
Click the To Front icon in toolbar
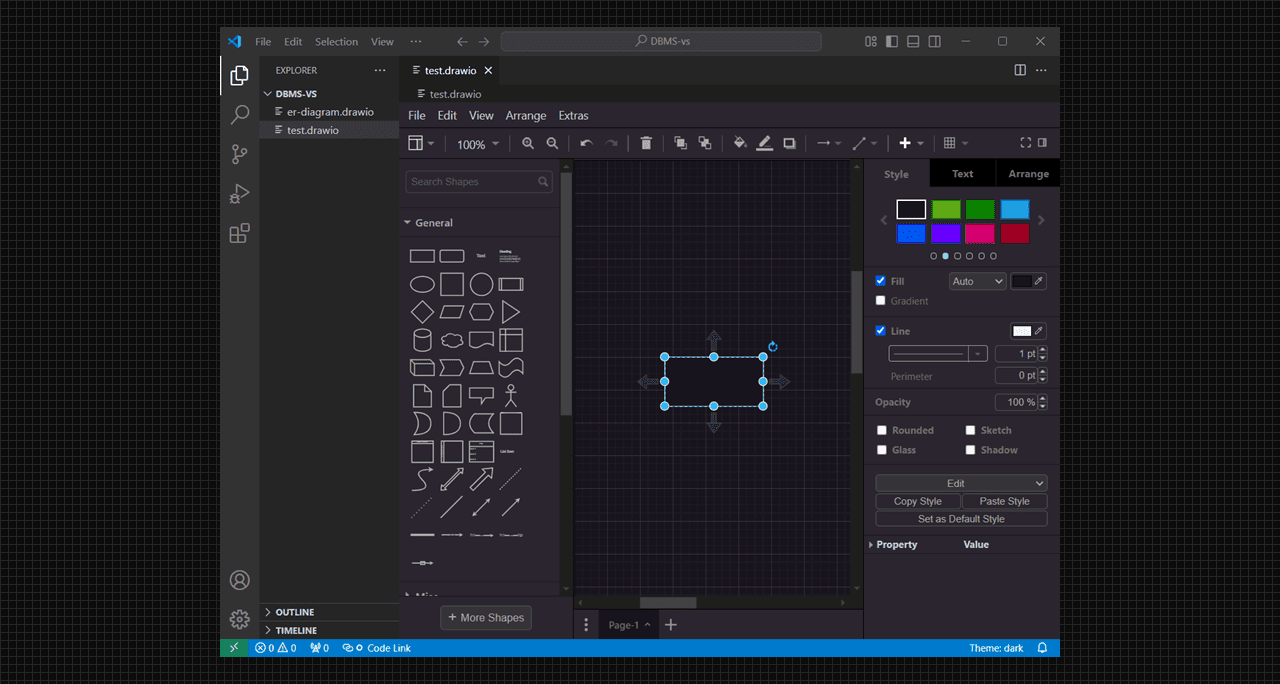(680, 144)
